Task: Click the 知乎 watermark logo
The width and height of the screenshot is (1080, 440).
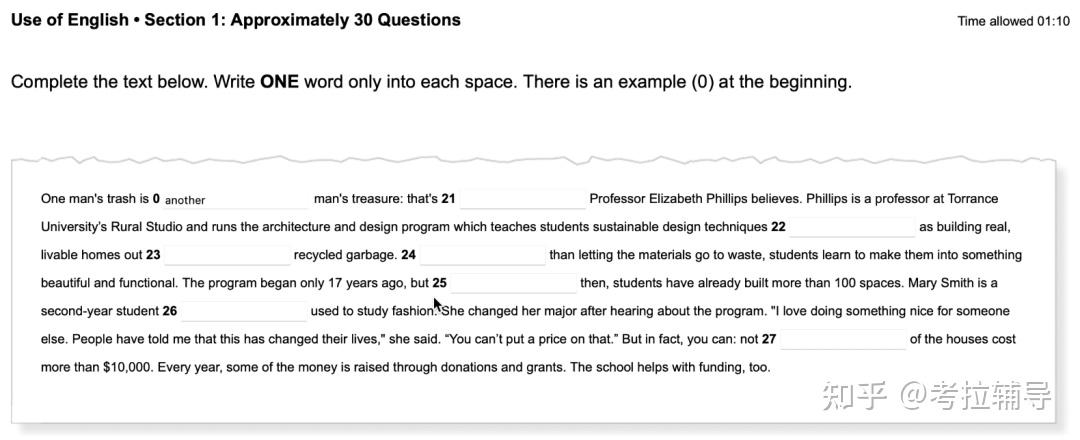Action: (855, 396)
